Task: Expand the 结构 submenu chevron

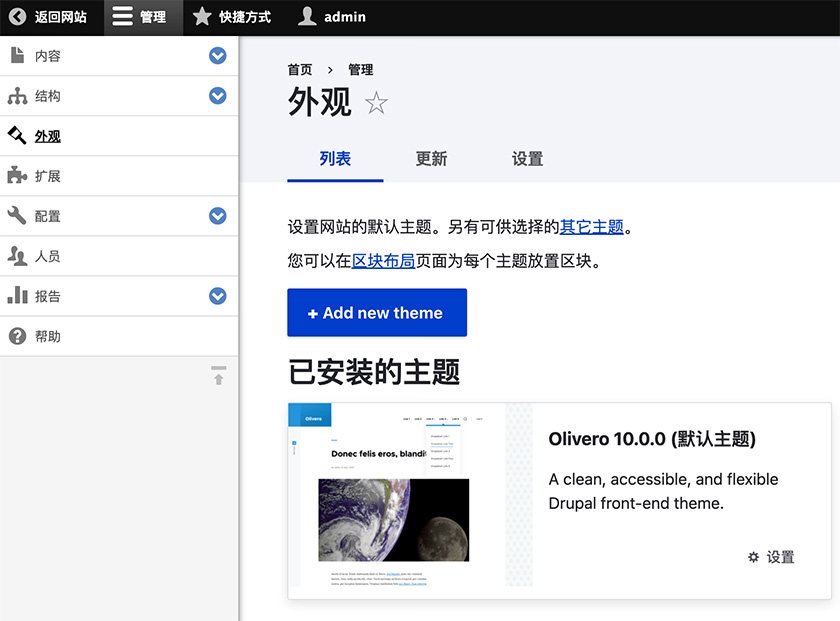Action: 217,96
